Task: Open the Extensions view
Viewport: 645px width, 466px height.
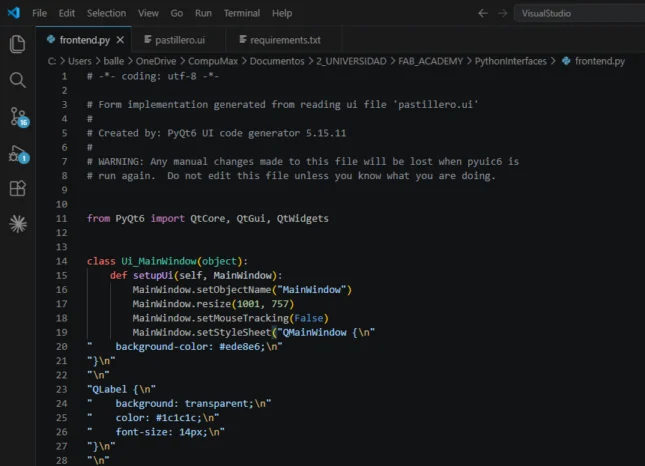Action: (x=17, y=188)
